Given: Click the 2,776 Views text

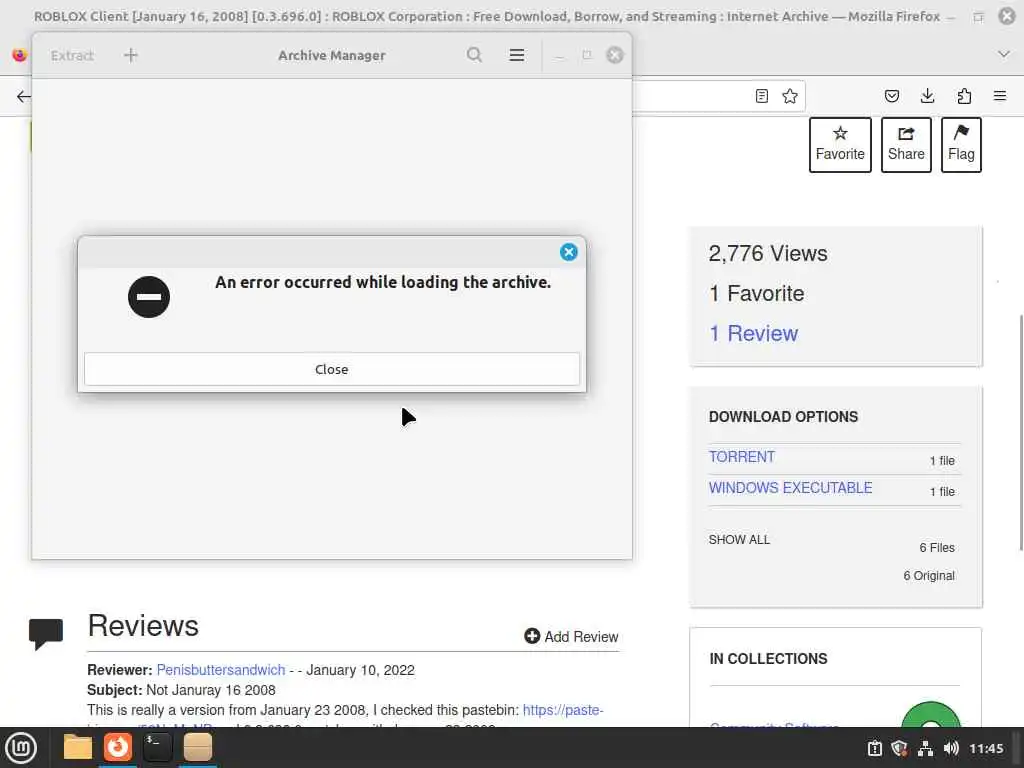Looking at the screenshot, I should (x=768, y=253).
